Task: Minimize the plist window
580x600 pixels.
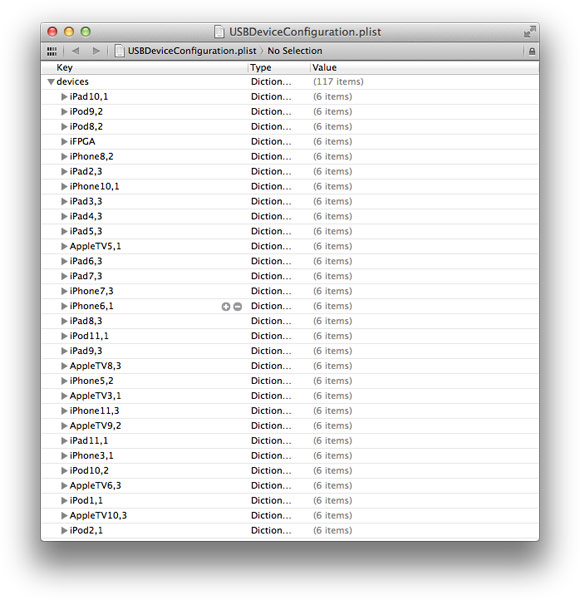Action: (69, 31)
